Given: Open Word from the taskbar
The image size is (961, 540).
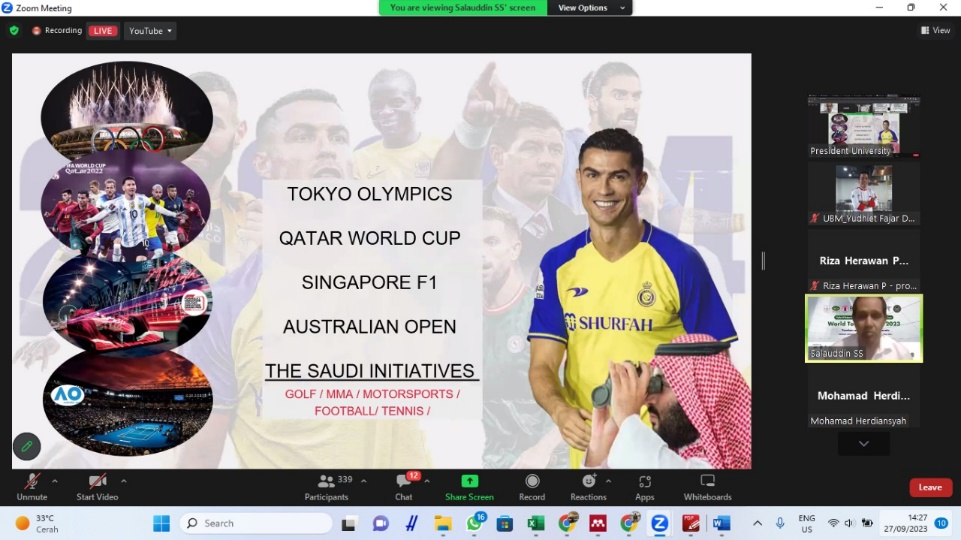Looking at the screenshot, I should coord(721,523).
